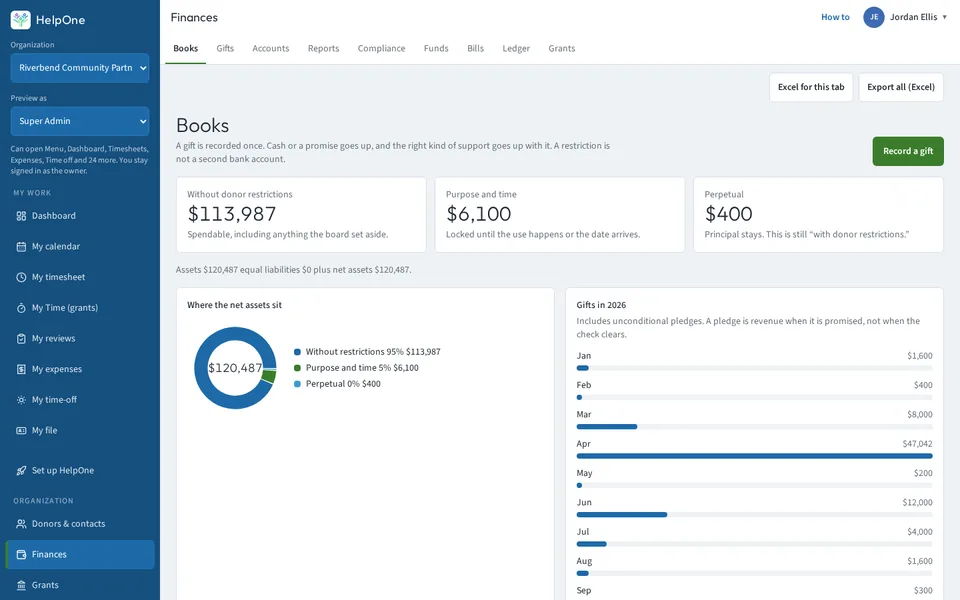The height and width of the screenshot is (600, 960).
Task: Click the Export all (Excel) button
Action: point(901,87)
